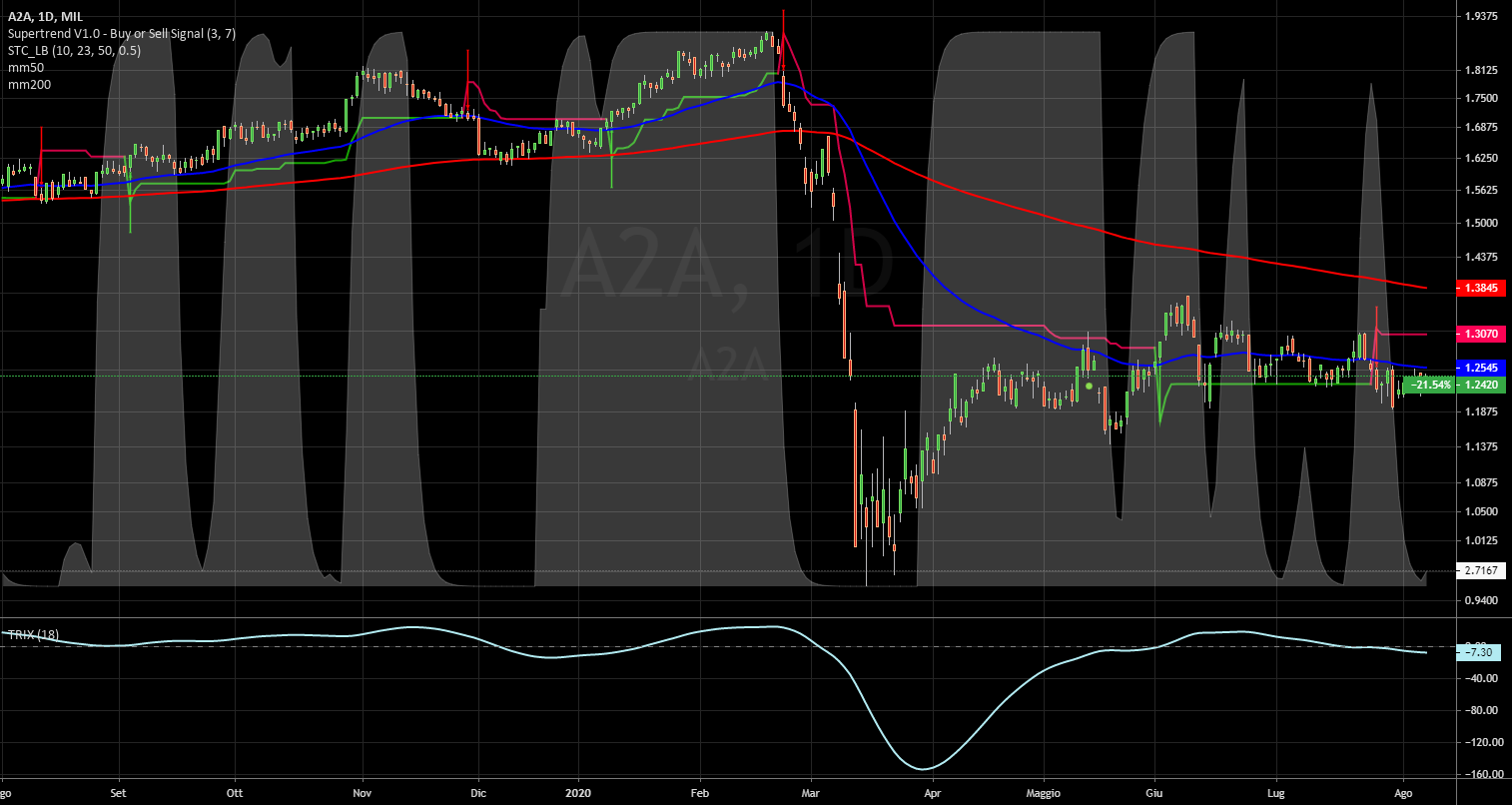Click the 2020 year on time axis

point(578,792)
